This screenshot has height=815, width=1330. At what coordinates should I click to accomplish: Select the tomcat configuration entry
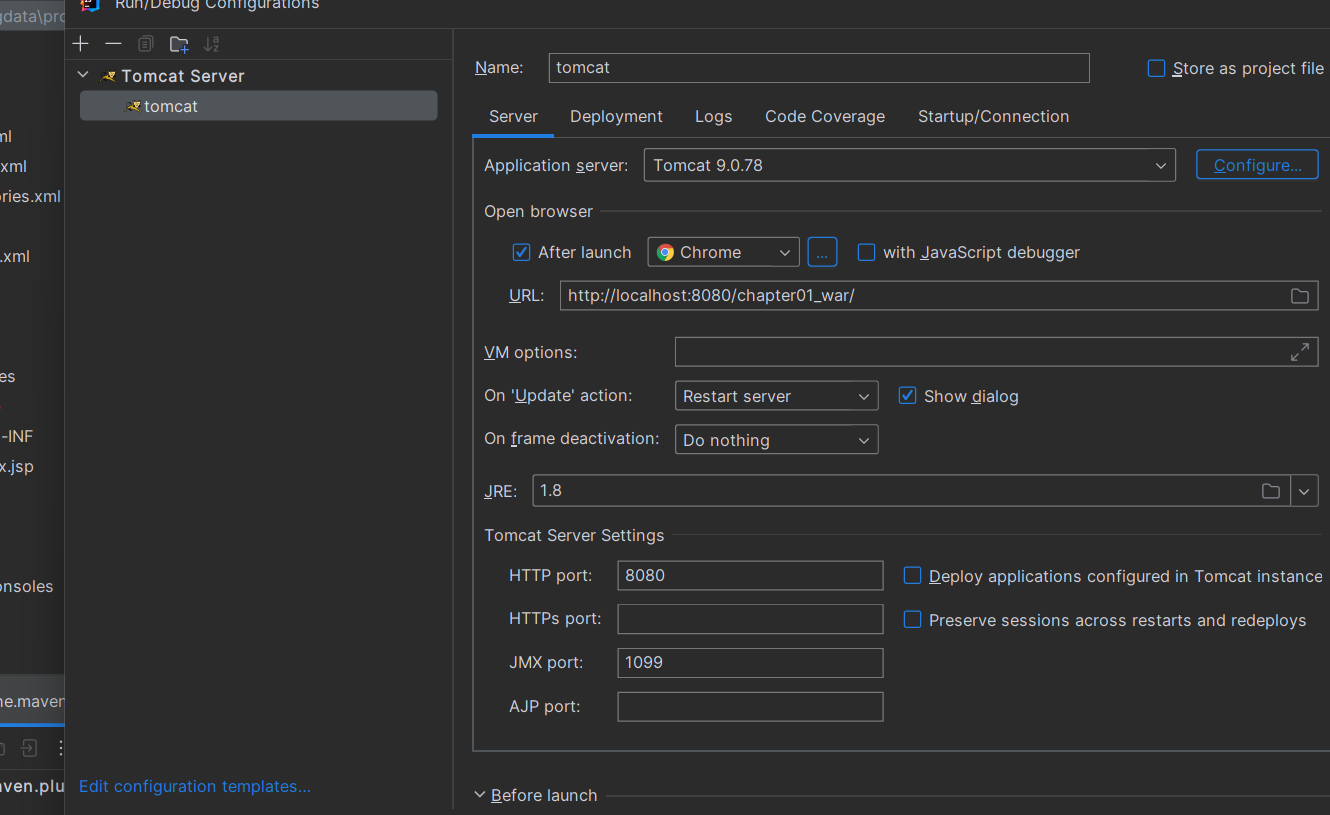(x=258, y=106)
